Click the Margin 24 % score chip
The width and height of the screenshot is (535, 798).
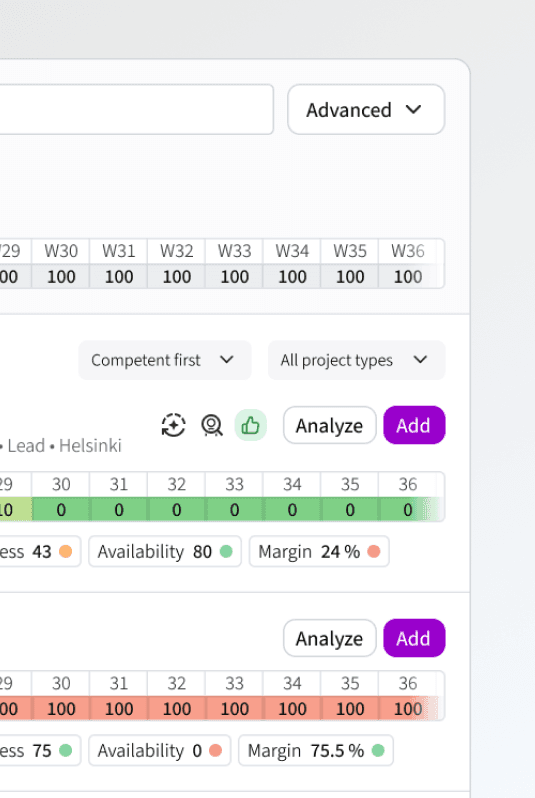[319, 551]
